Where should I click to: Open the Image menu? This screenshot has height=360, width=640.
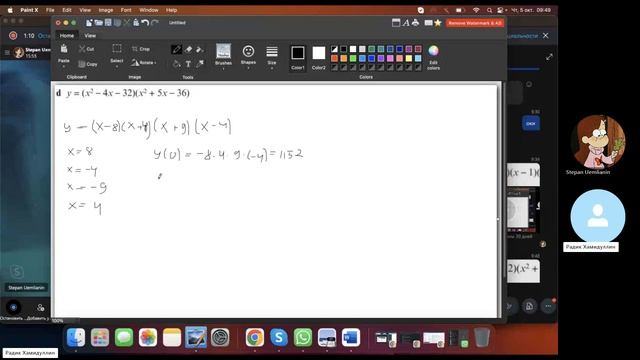click(x=106, y=10)
